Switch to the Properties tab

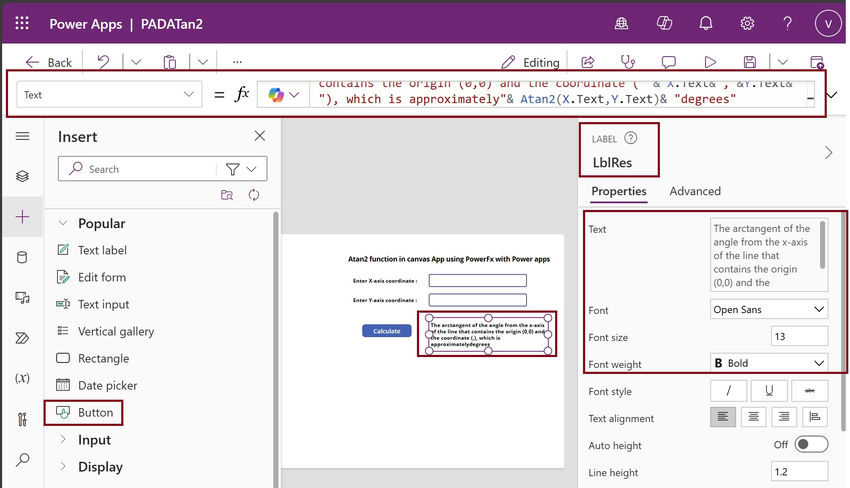click(619, 191)
